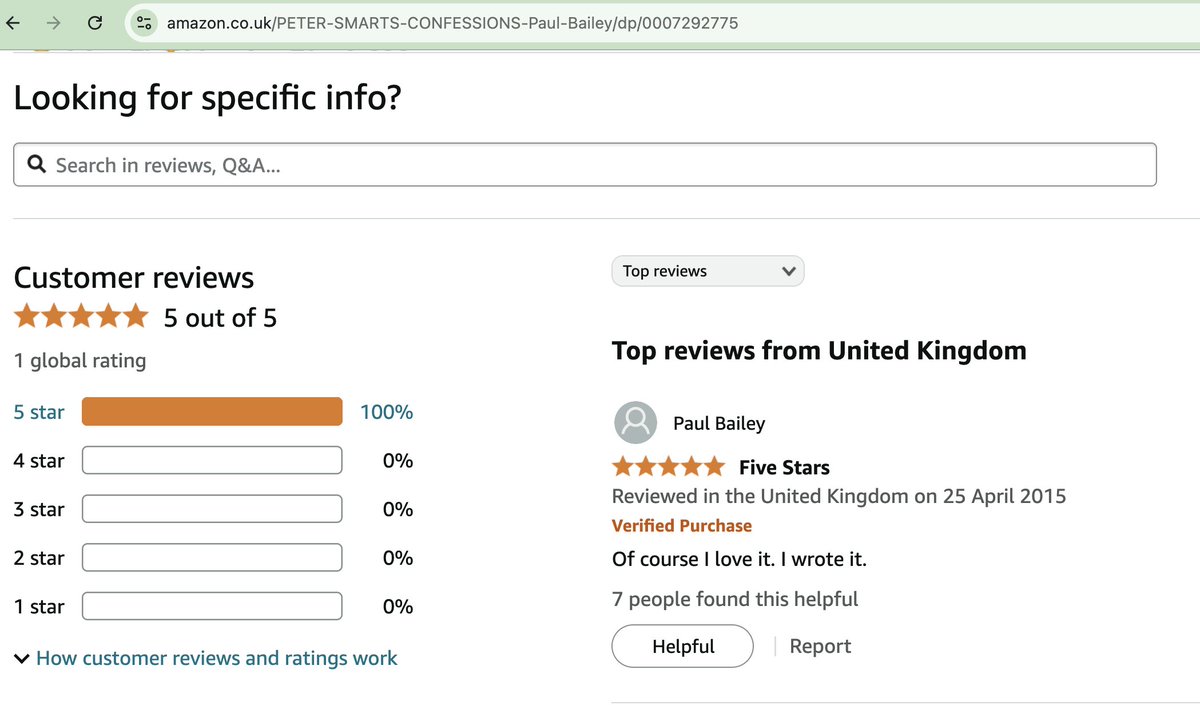The width and height of the screenshot is (1200, 705).
Task: Click the empty 1 star rating bar
Action: pyautogui.click(x=212, y=606)
